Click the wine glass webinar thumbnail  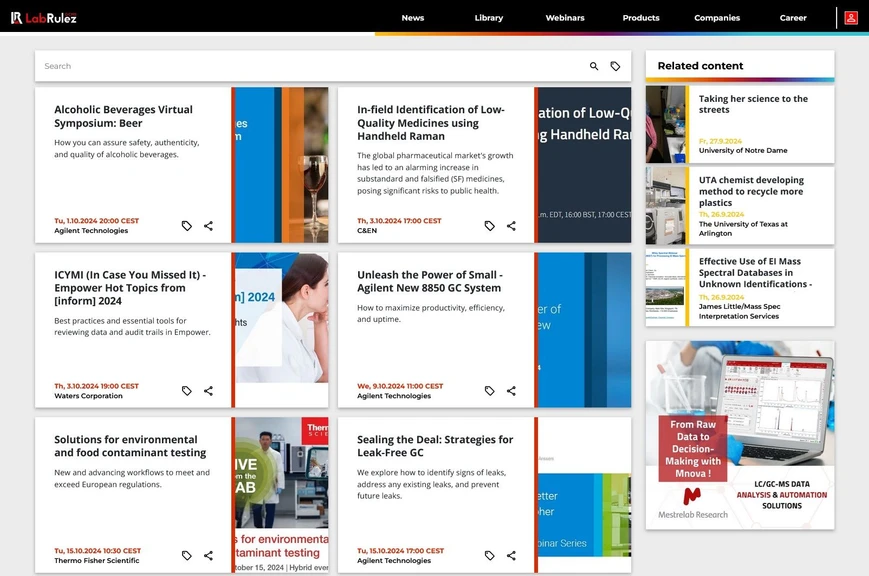(x=282, y=165)
